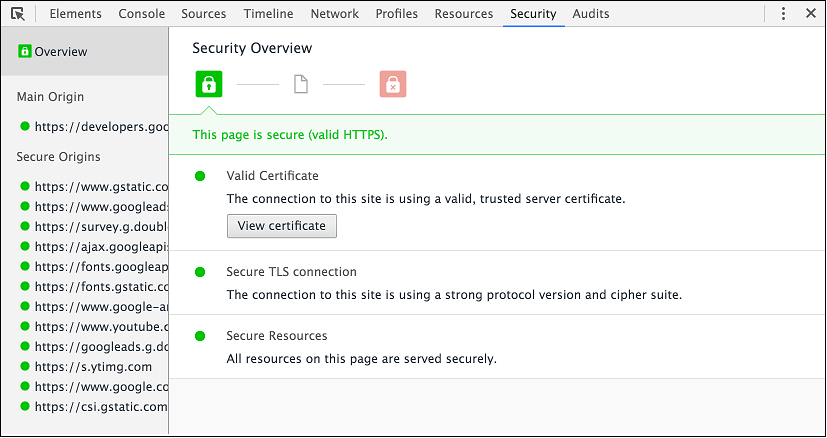The height and width of the screenshot is (438, 827).
Task: Open the Audits tab
Action: click(591, 14)
